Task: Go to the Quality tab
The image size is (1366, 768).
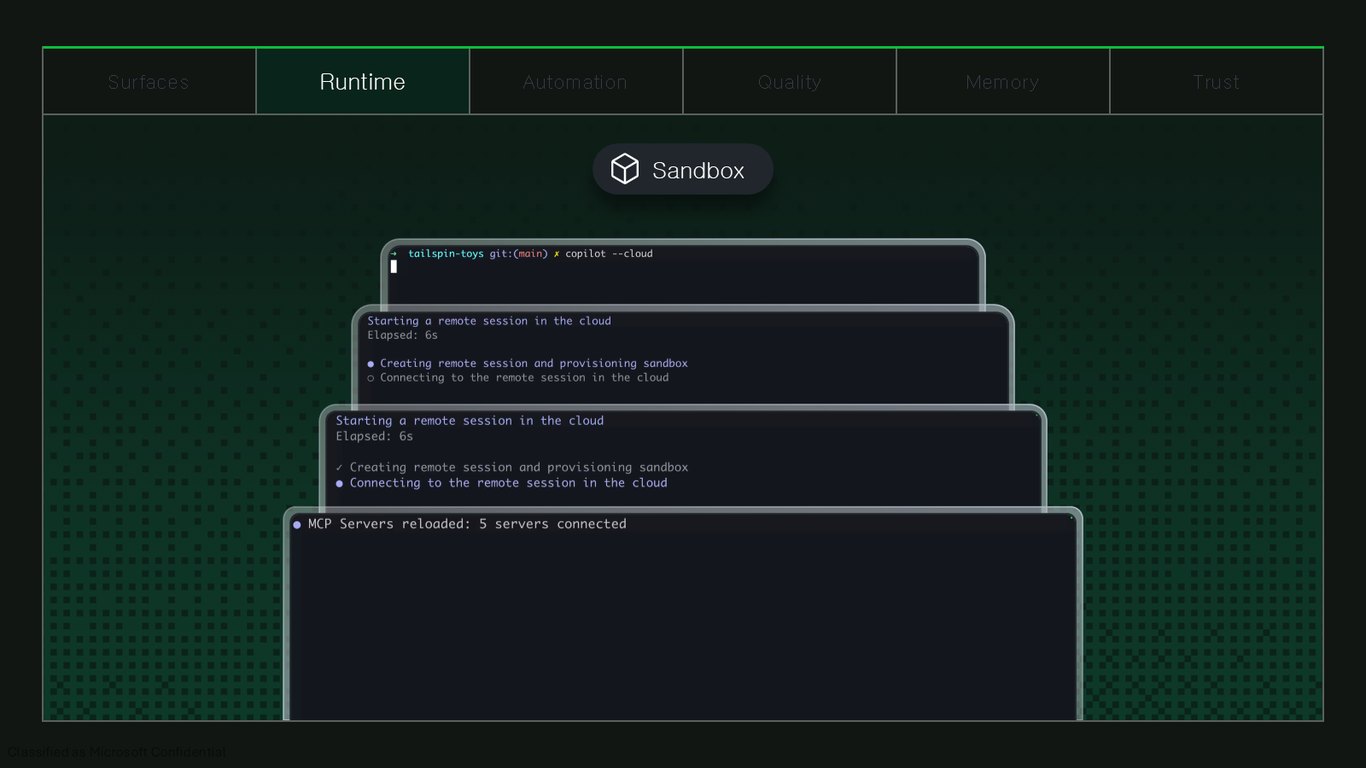Action: coord(790,82)
